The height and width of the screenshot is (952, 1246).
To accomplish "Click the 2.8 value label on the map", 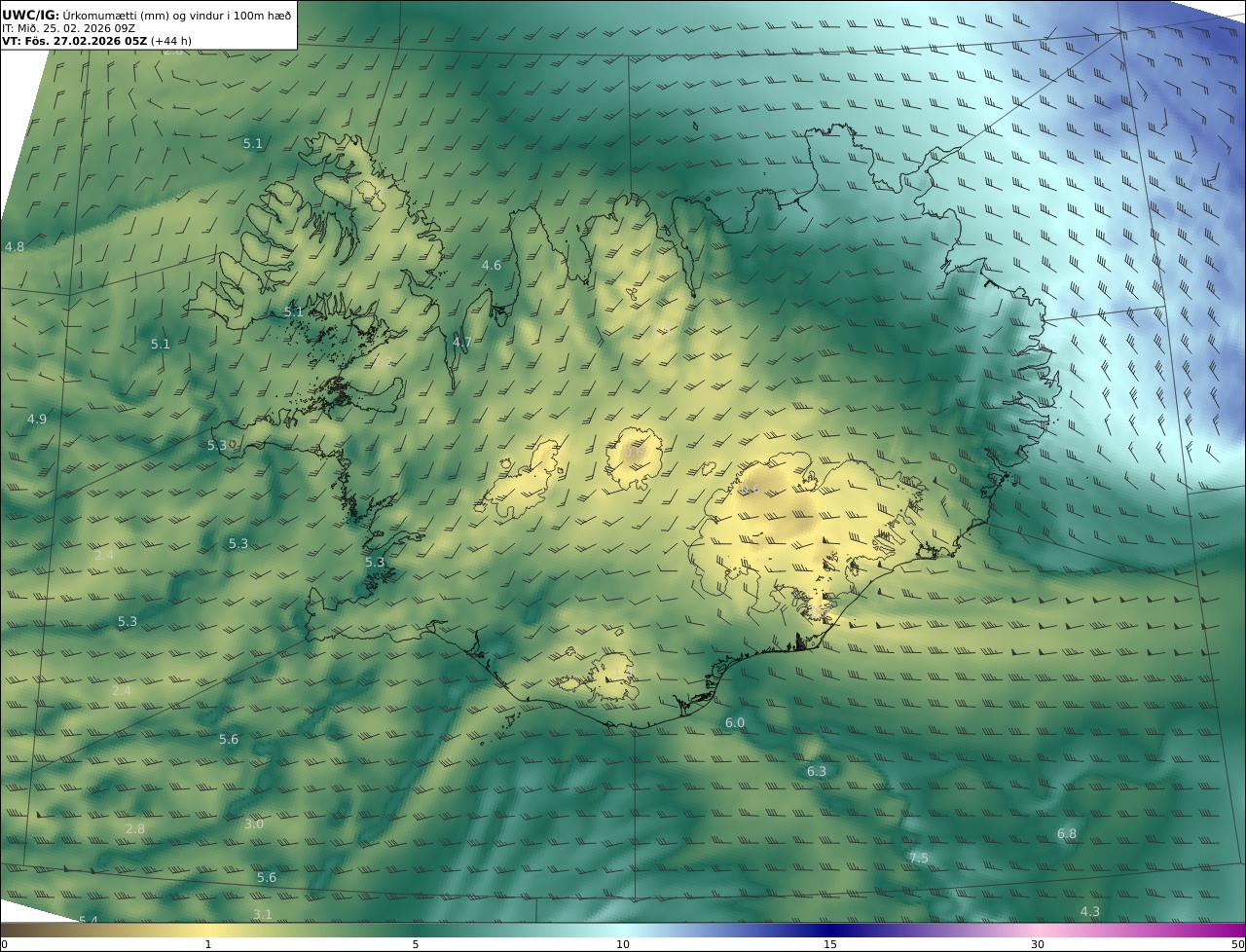I will 135,828.
